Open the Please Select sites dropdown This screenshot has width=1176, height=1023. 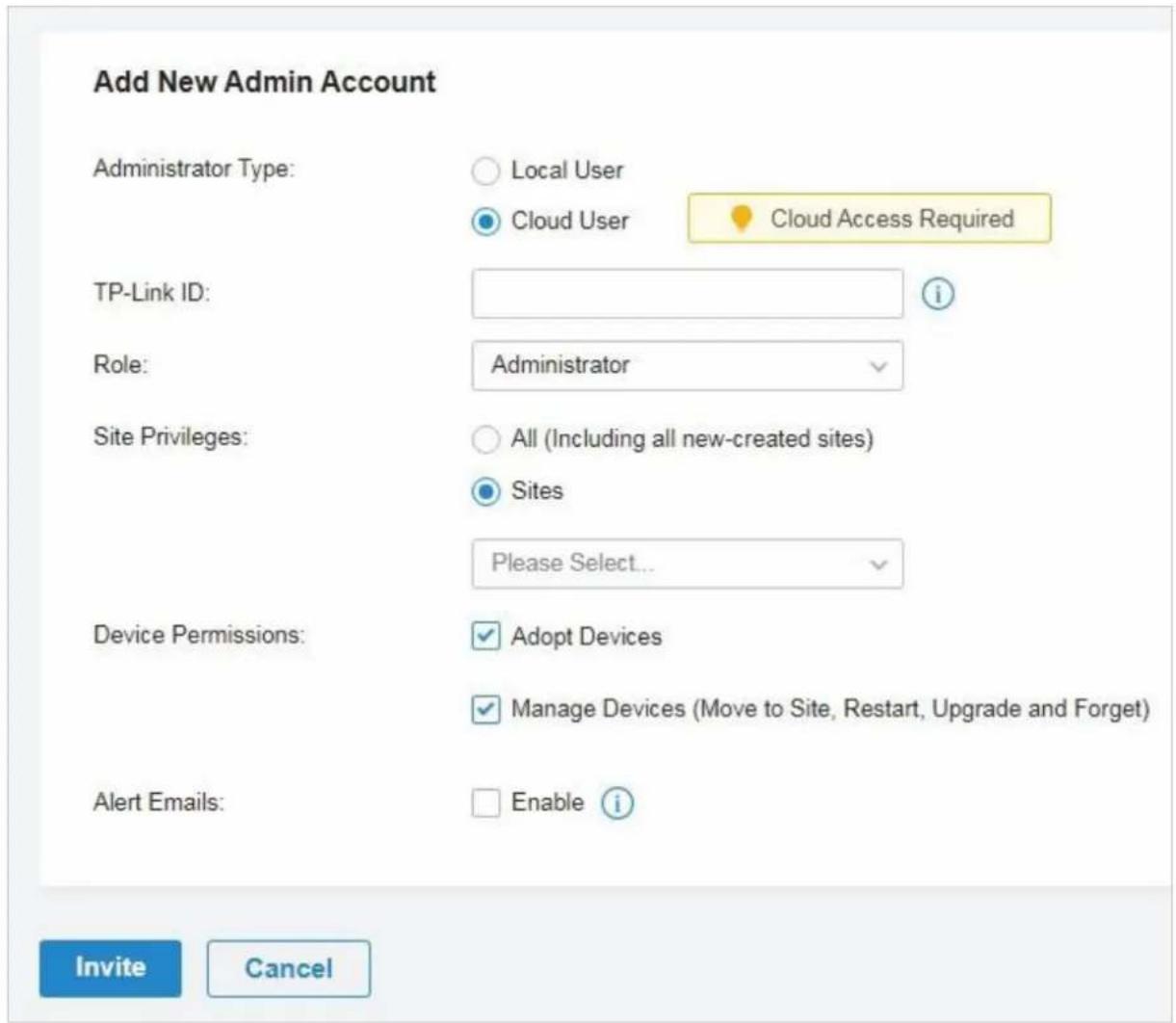coord(687,564)
